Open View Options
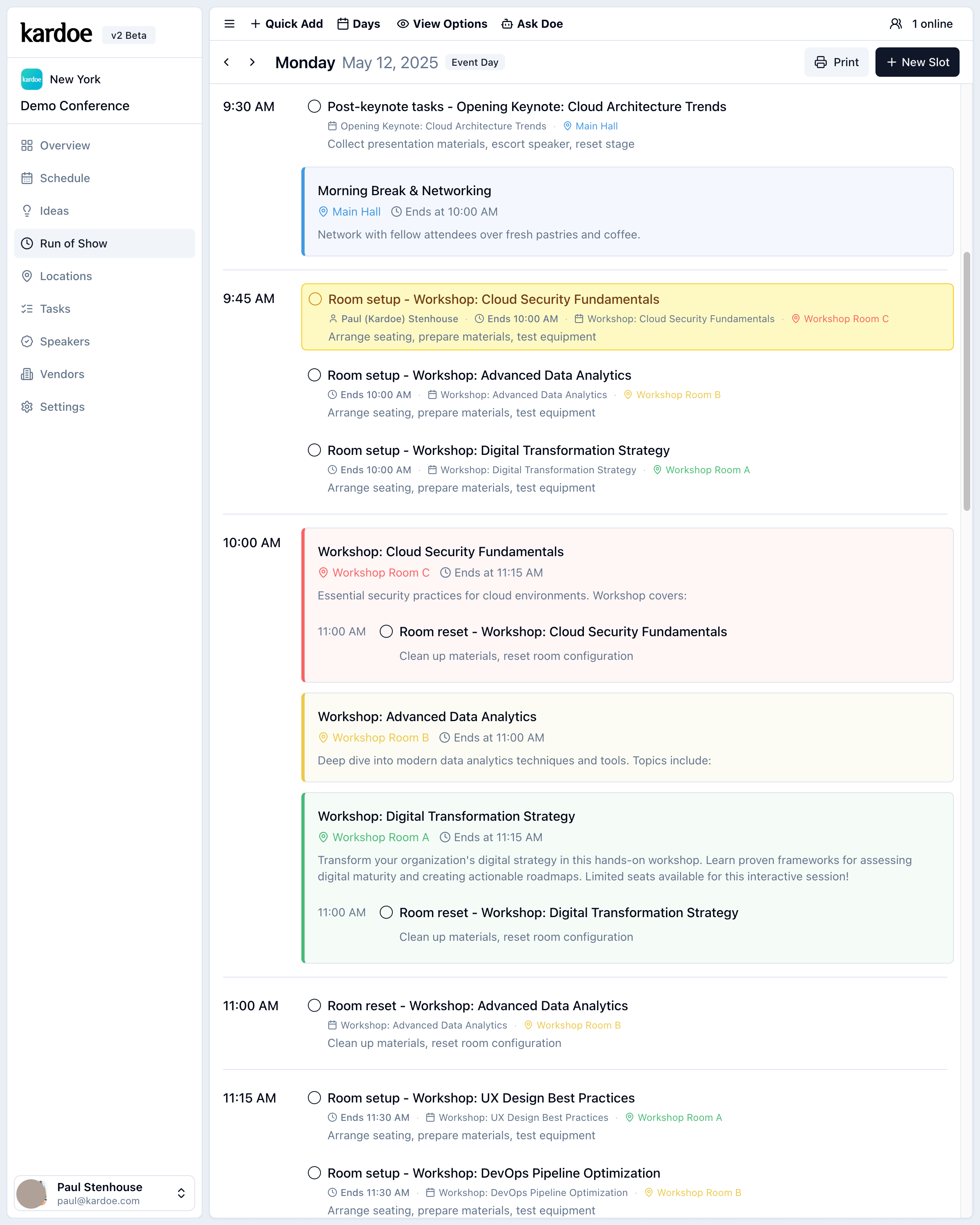This screenshot has height=1225, width=980. click(x=442, y=24)
